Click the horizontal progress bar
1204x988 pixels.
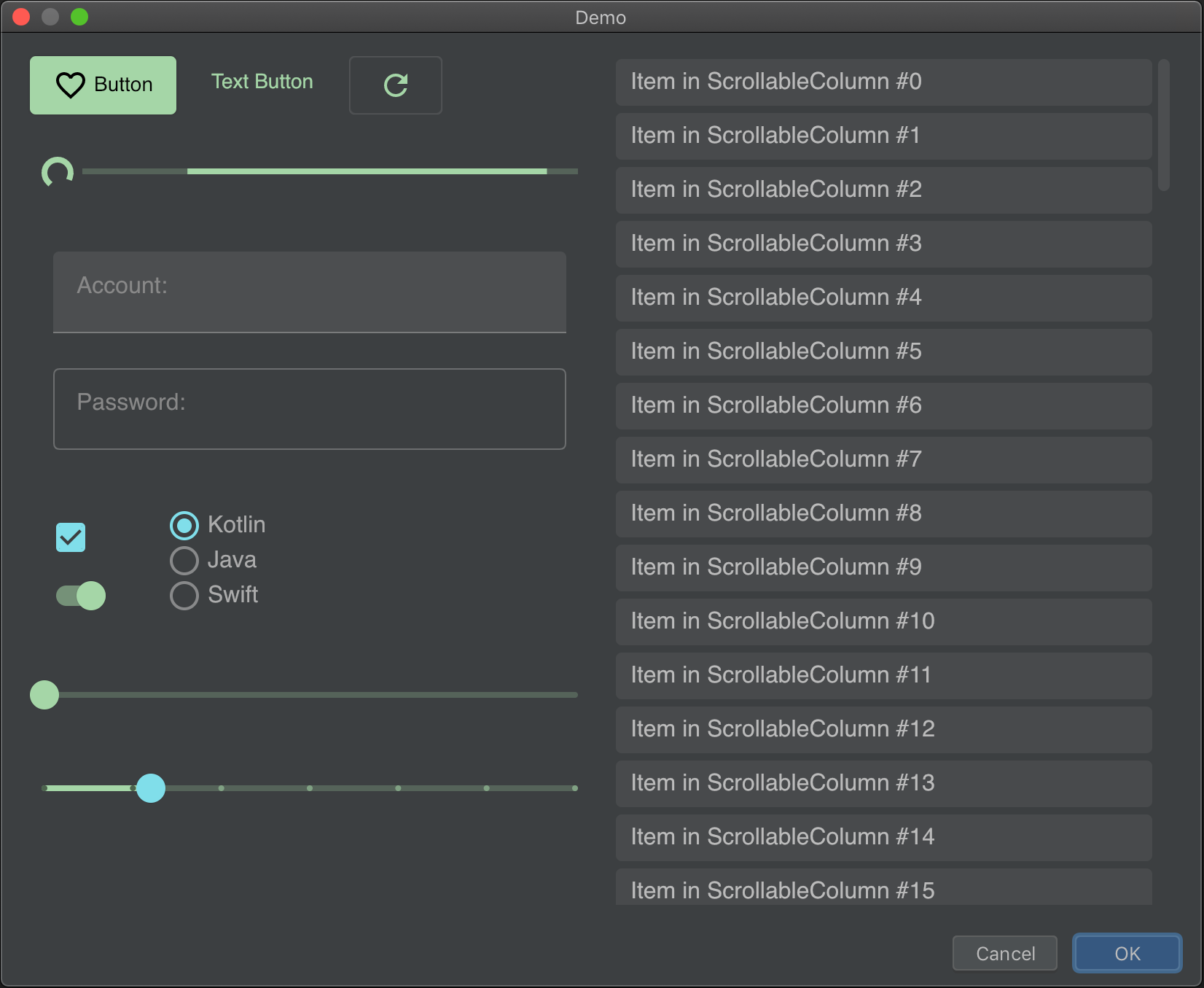click(x=329, y=171)
